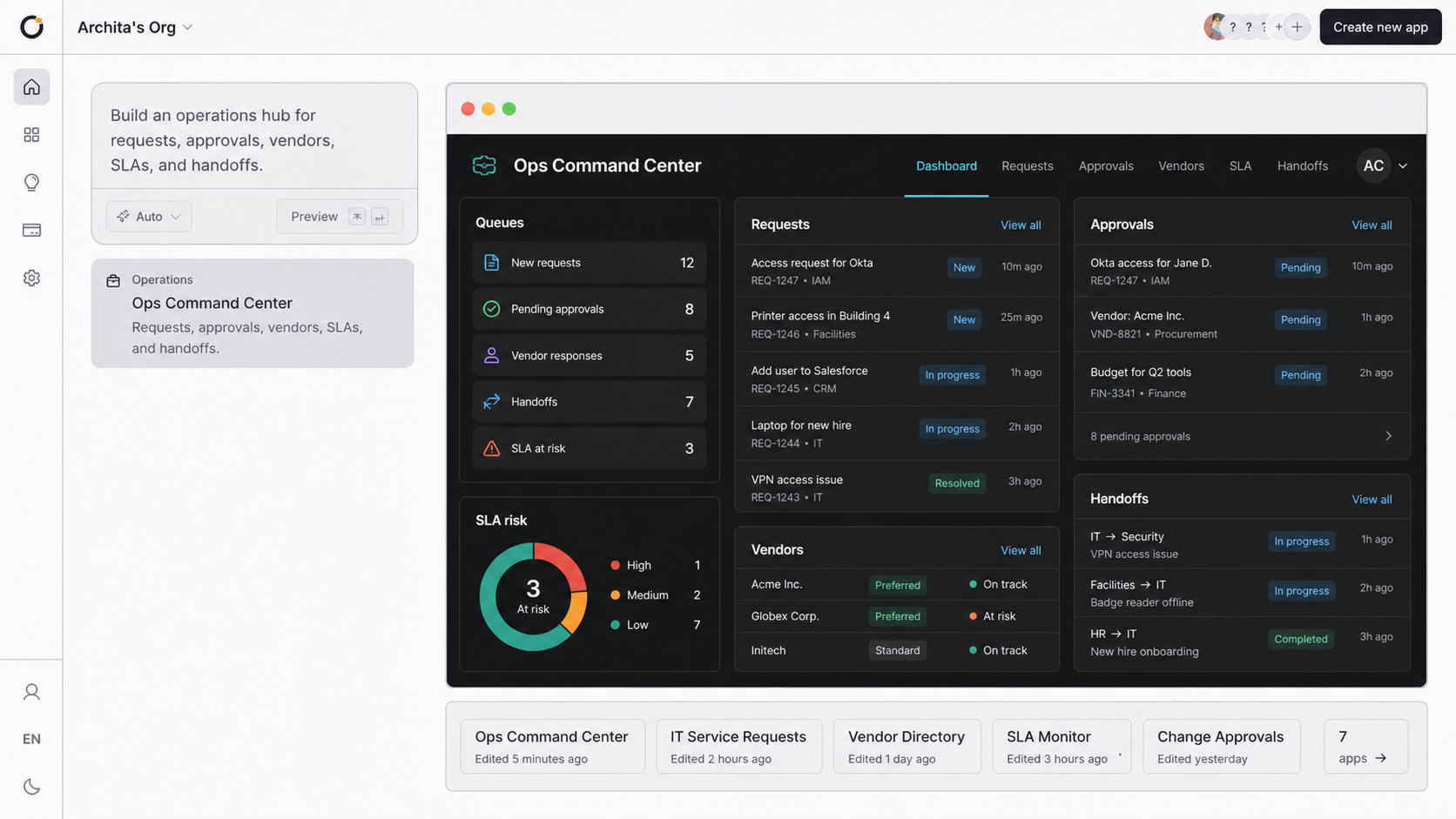Switch to the Handoffs tab
The width and height of the screenshot is (1456, 819).
pos(1302,166)
